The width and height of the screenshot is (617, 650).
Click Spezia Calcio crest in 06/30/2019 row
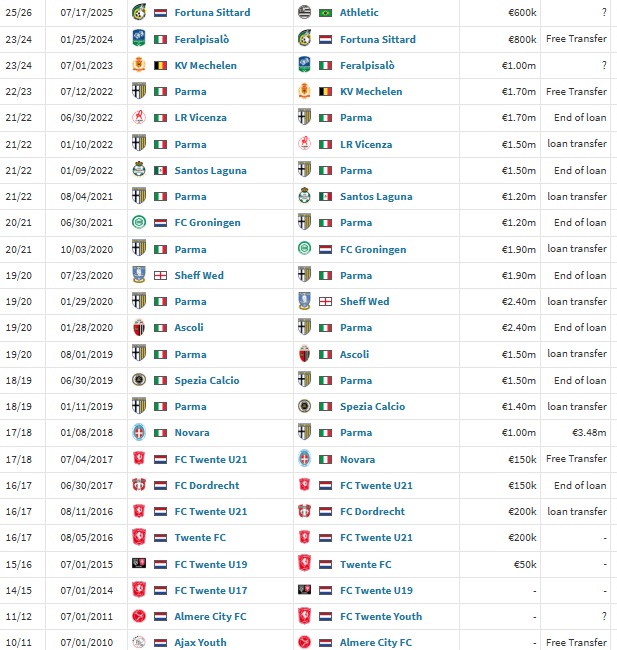[x=138, y=380]
